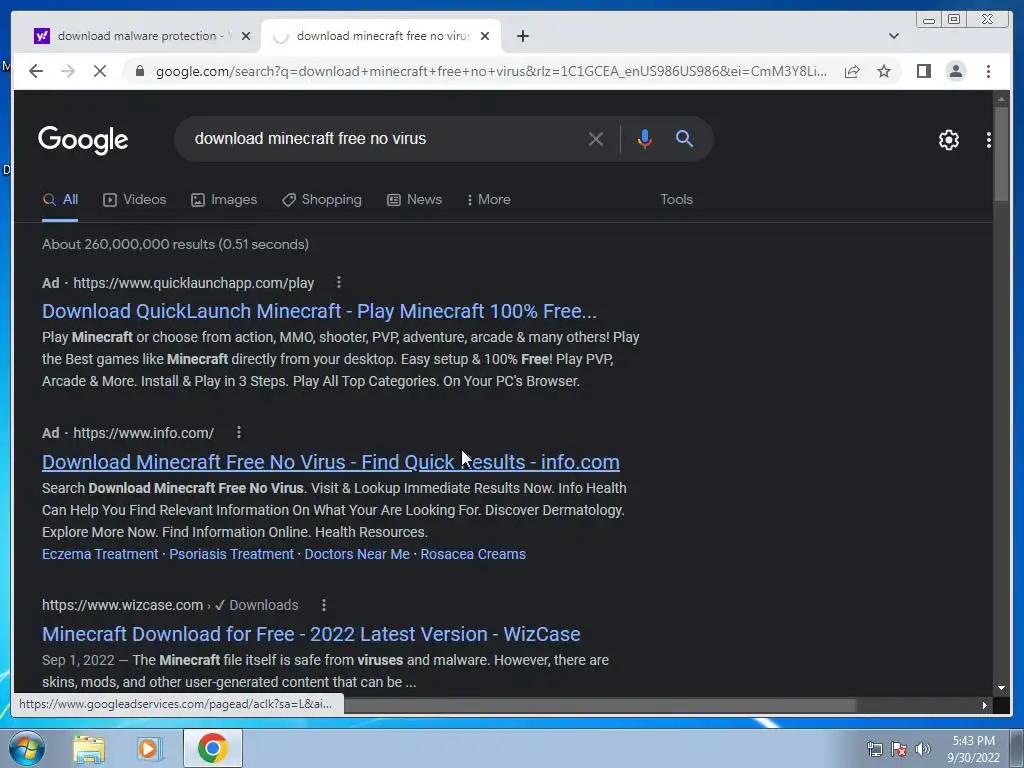The image size is (1024, 768).
Task: Open Eczema Treatment sitelink
Action: tap(100, 554)
